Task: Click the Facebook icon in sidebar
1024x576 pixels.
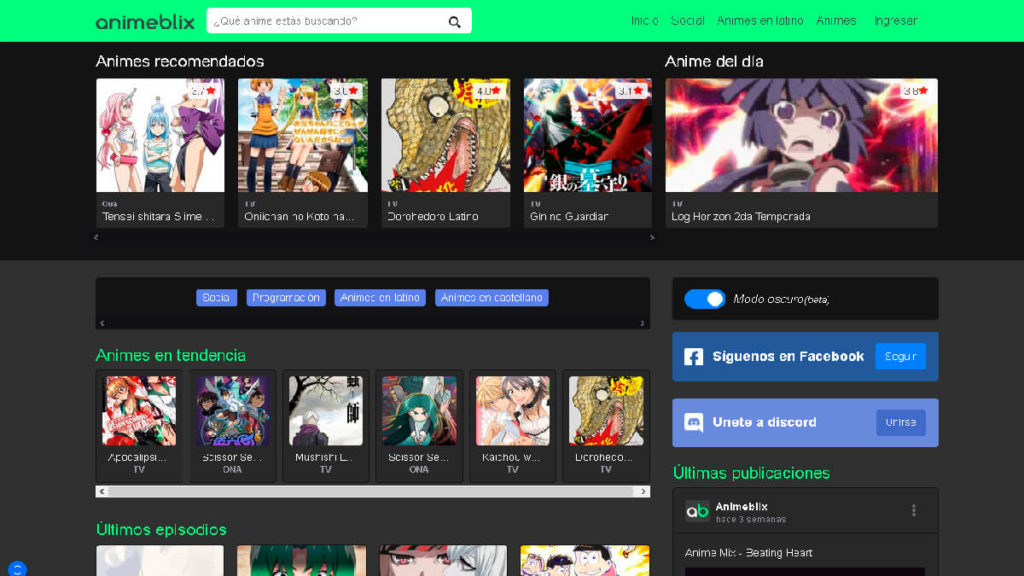Action: coord(693,357)
